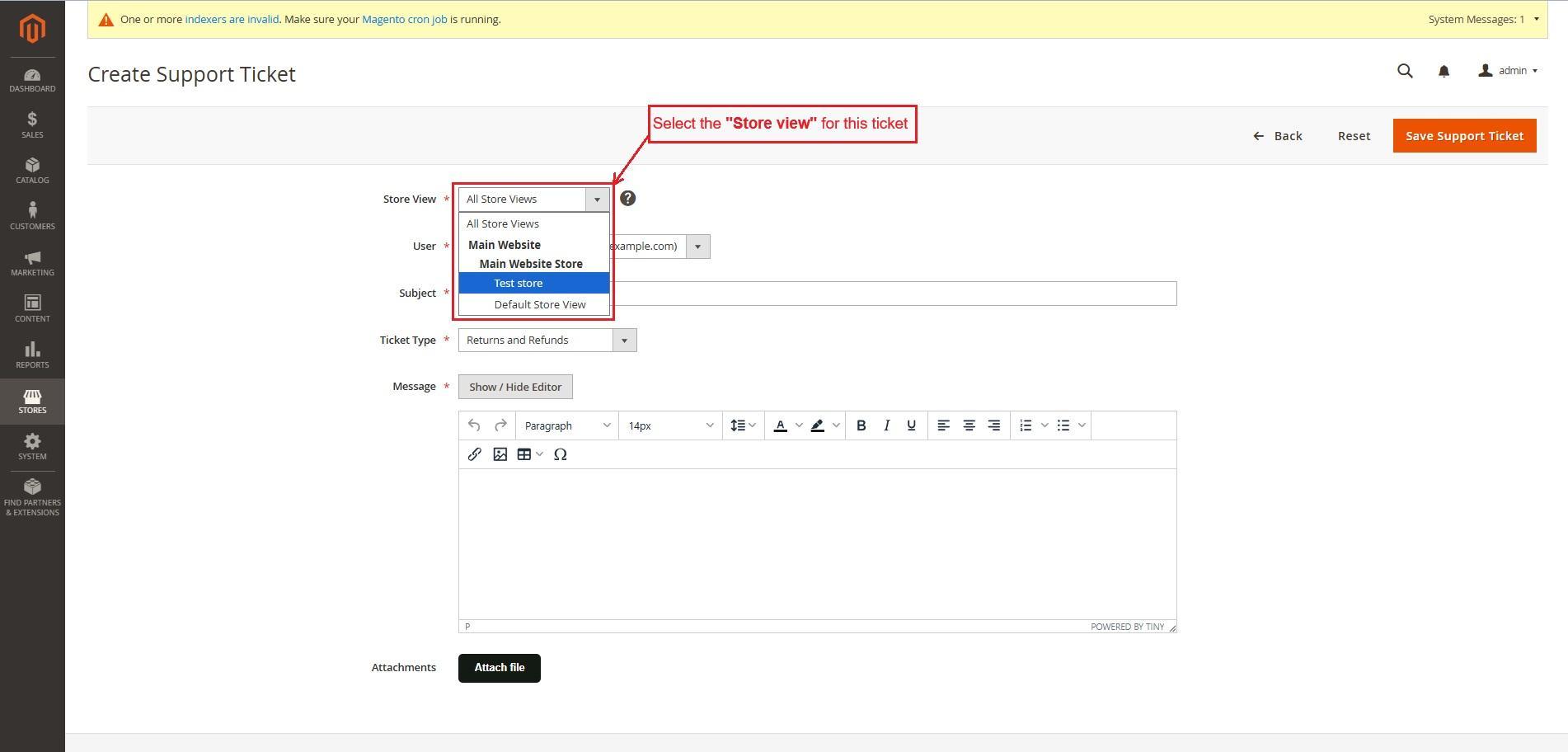Expand bullet list style options
Screen dimensions: 1568x752
pyautogui.click(x=1082, y=425)
